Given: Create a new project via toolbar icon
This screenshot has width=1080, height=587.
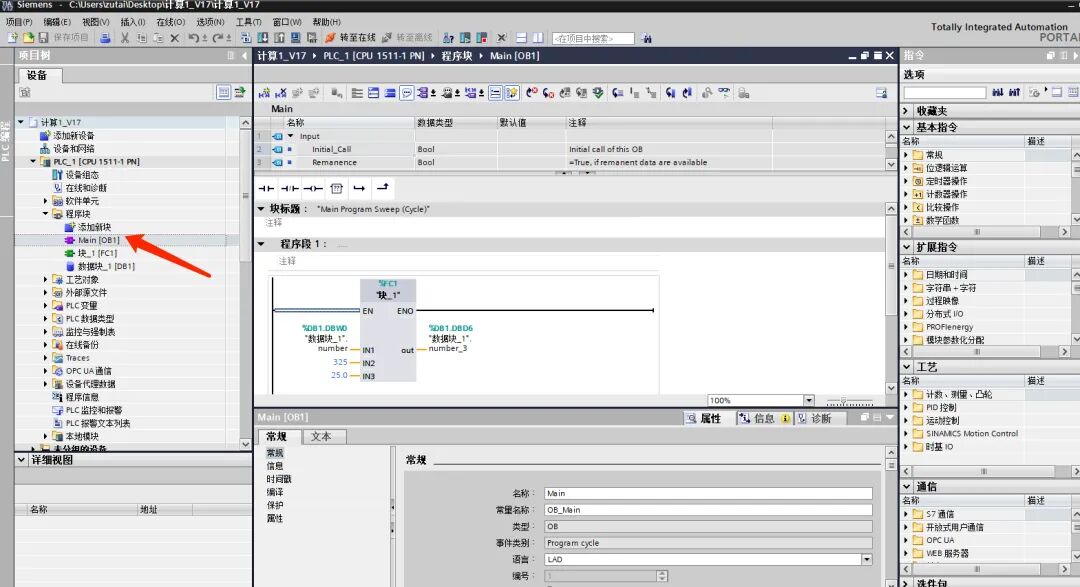Looking at the screenshot, I should coord(12,38).
